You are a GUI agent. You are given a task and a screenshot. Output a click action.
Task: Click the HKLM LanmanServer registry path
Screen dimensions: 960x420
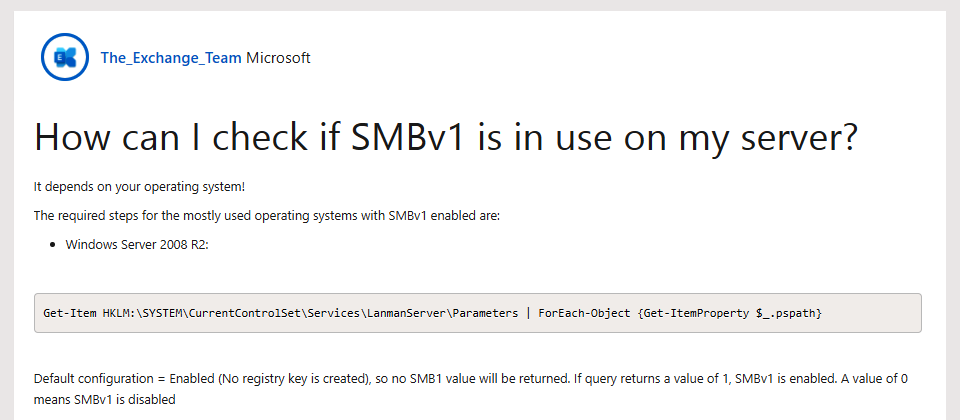(310, 313)
